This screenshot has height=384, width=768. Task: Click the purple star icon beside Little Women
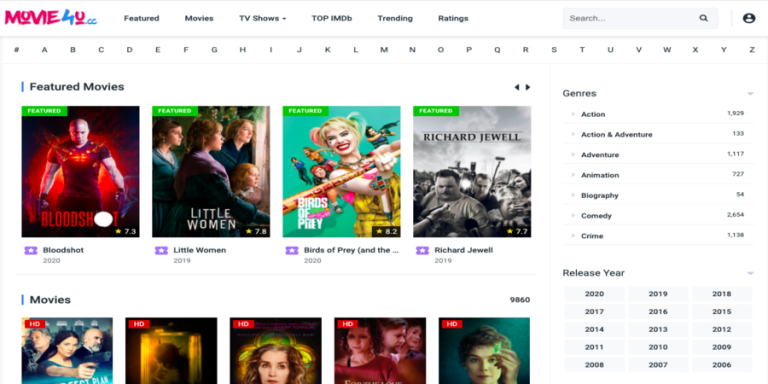pos(161,250)
